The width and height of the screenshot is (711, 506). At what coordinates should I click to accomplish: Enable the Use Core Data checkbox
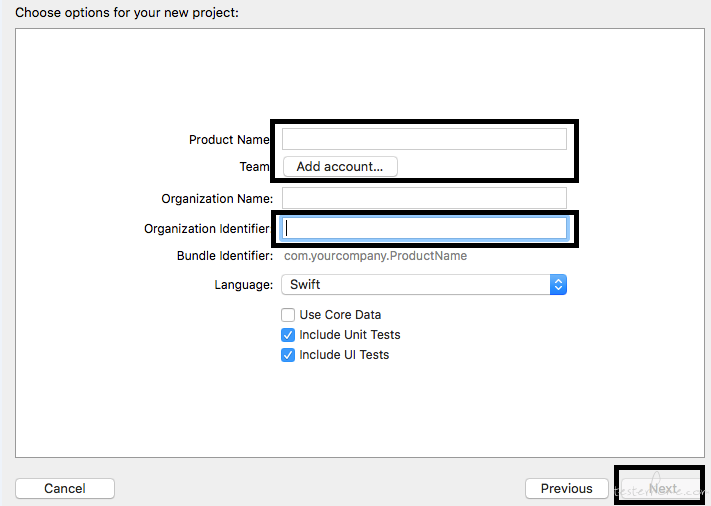[x=288, y=315]
